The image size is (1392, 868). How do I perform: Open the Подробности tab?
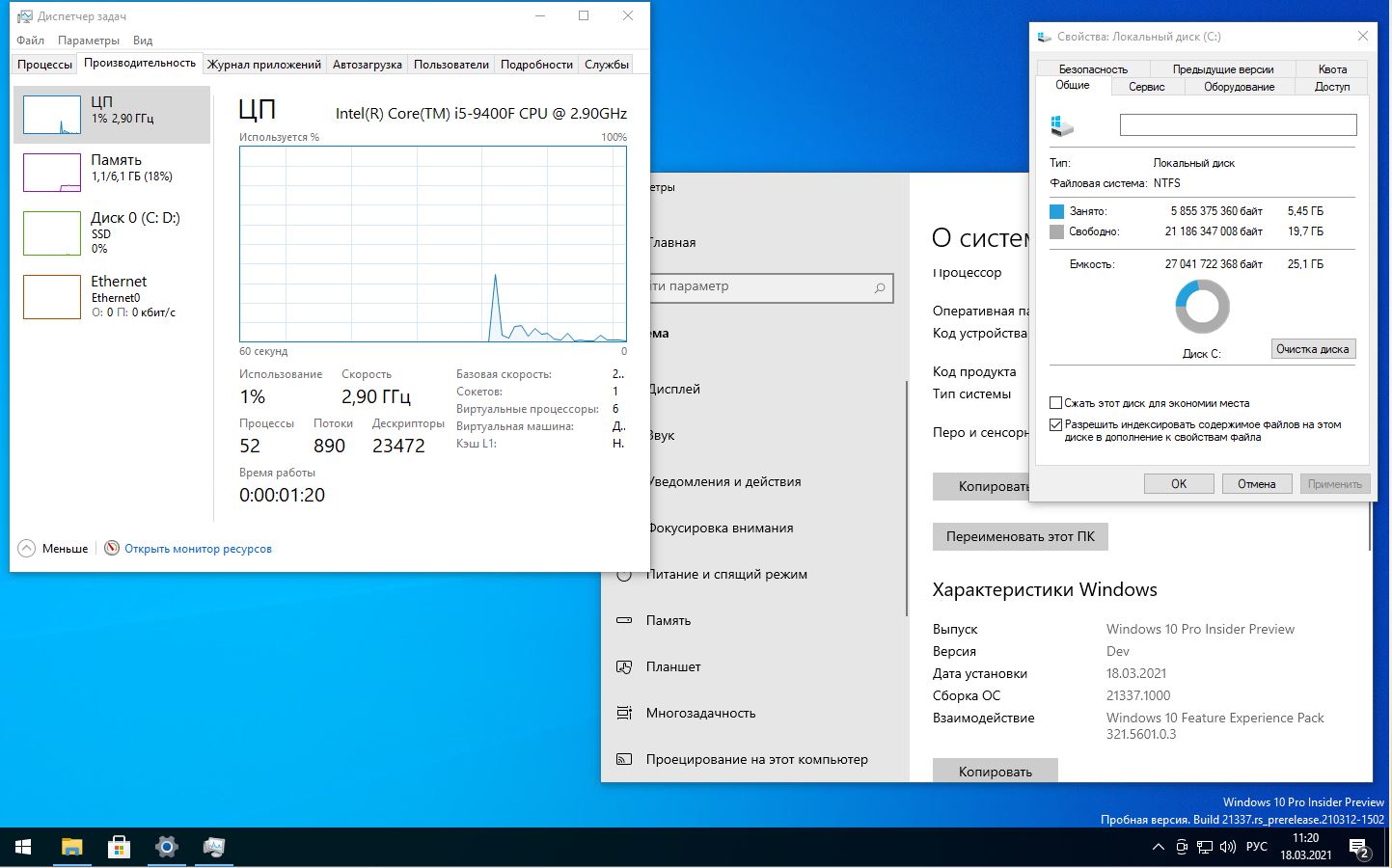coord(536,64)
